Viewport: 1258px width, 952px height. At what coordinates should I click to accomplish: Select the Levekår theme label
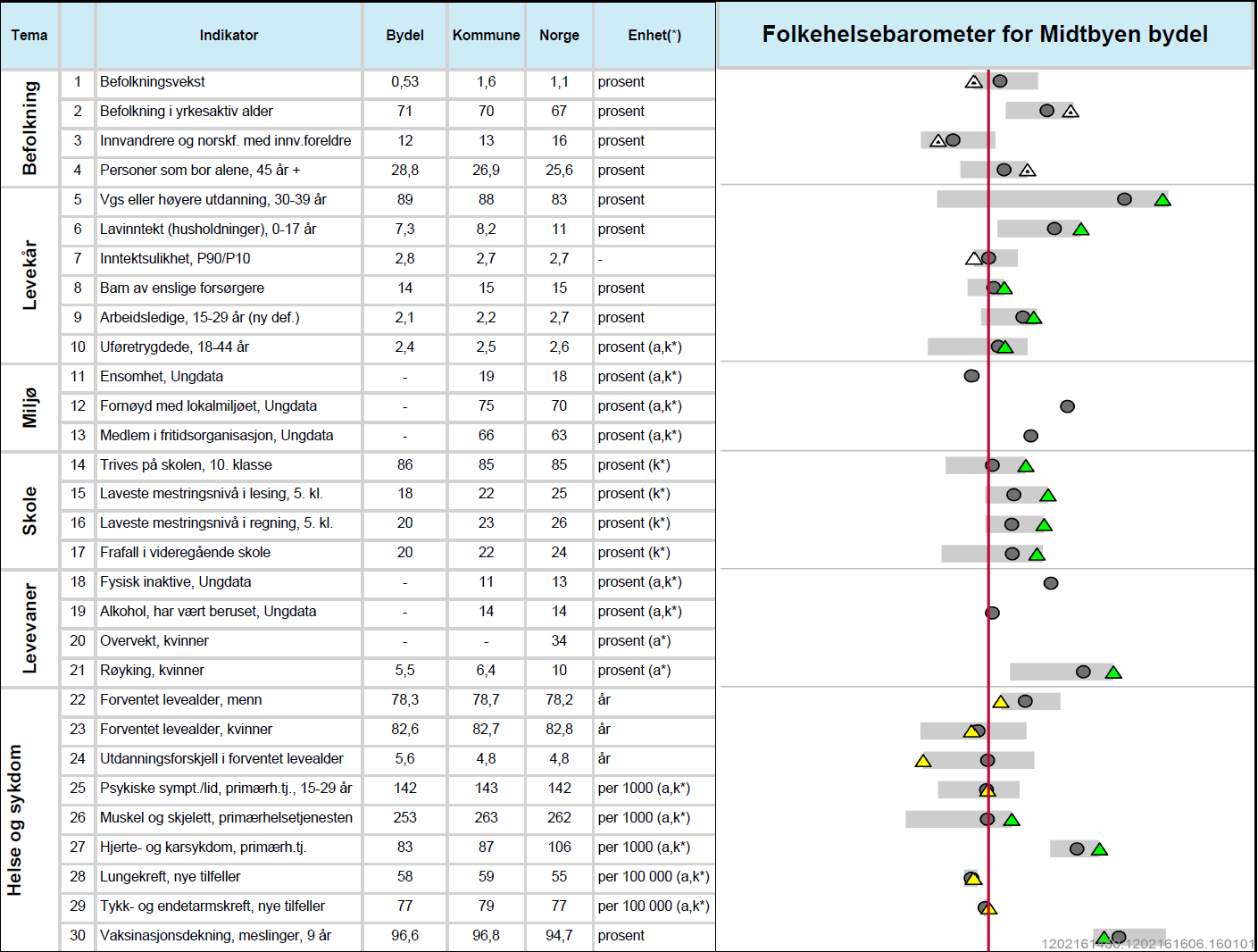click(x=30, y=274)
